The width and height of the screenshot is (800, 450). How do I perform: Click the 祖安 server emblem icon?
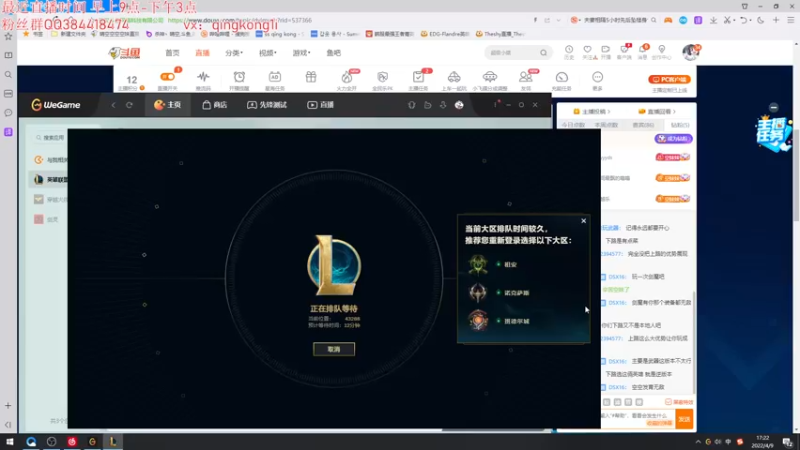478,264
